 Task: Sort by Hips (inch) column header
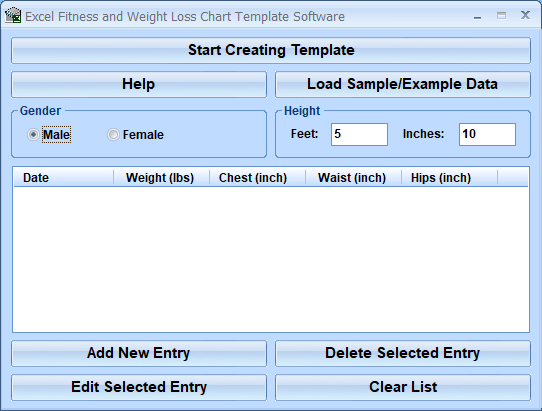tap(449, 178)
